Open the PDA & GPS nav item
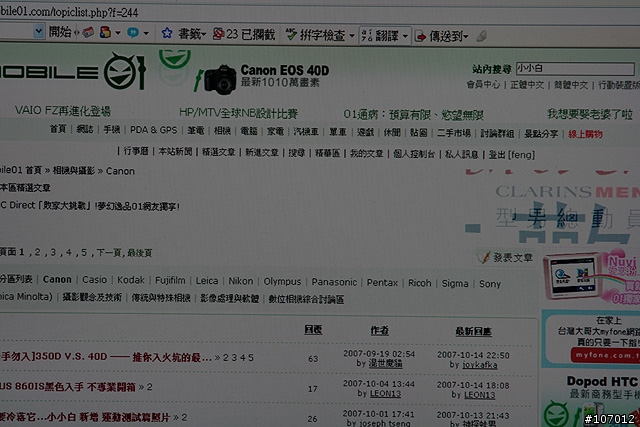640x427 pixels. pyautogui.click(x=153, y=130)
